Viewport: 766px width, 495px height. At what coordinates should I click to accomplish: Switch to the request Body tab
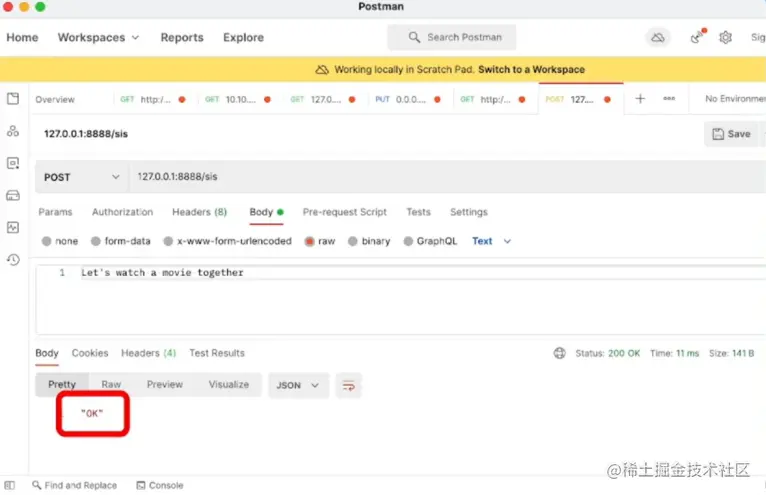(266, 212)
